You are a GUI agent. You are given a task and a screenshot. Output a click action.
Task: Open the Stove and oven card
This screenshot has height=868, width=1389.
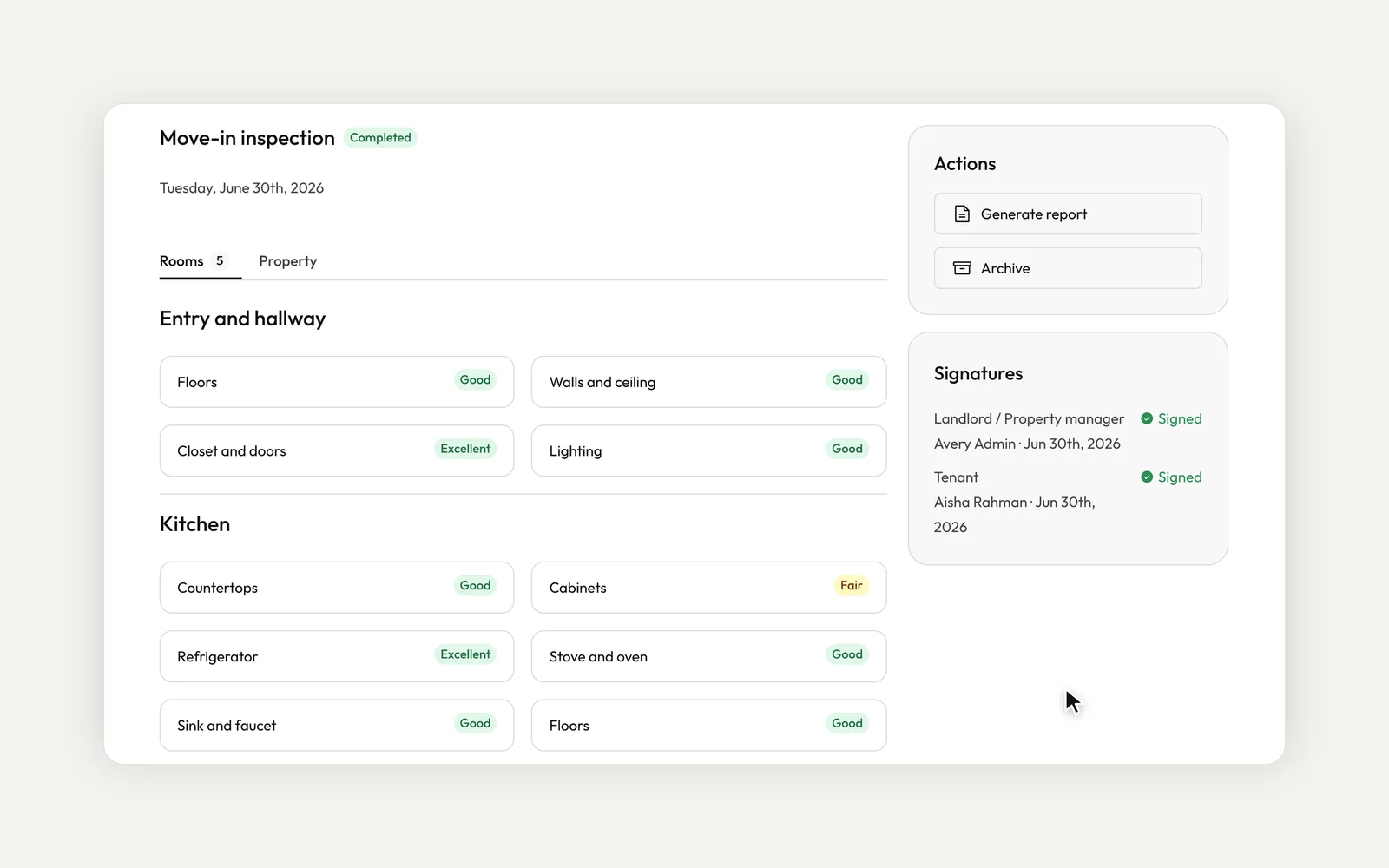708,656
